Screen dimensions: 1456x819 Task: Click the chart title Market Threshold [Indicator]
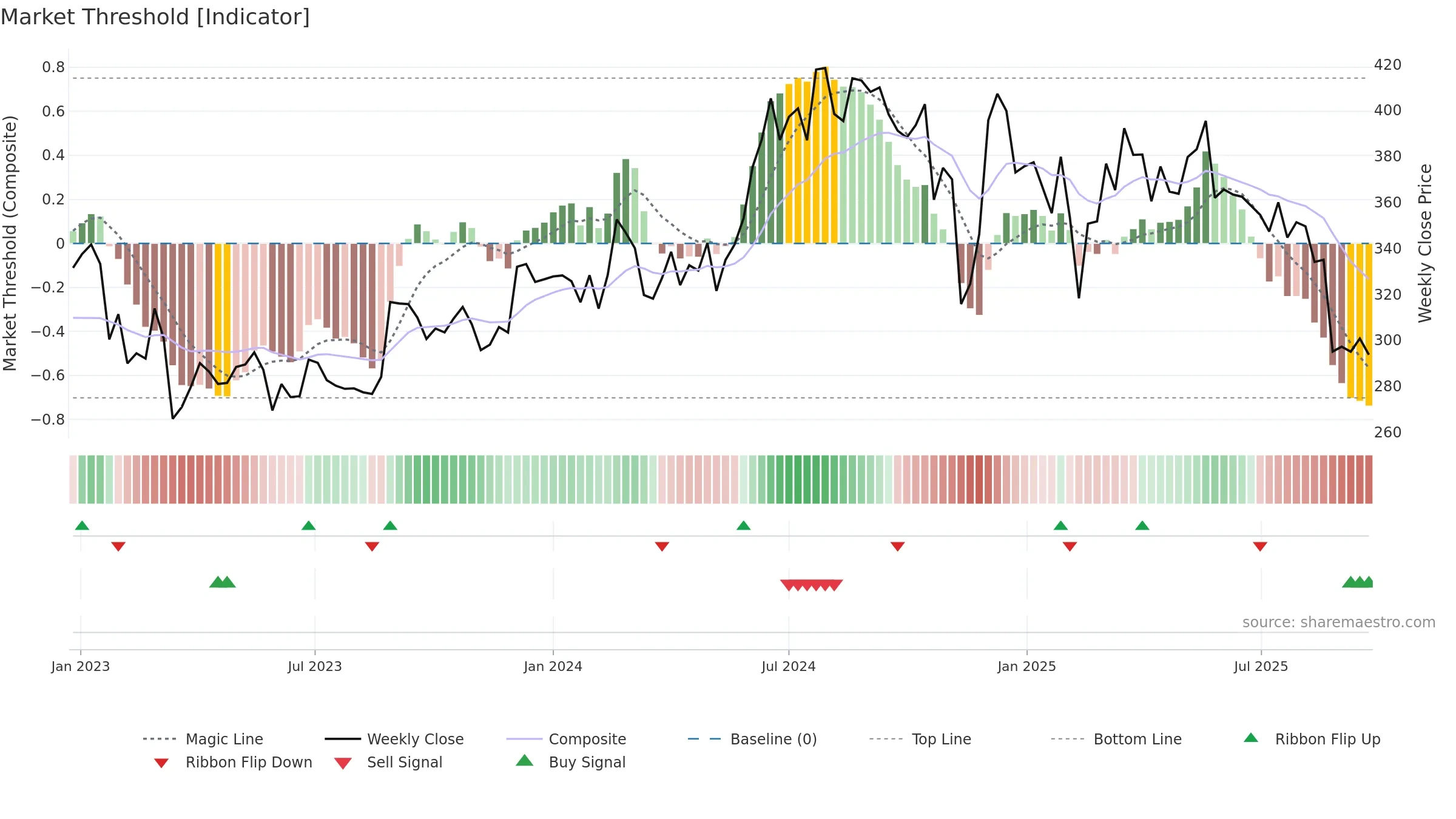click(155, 17)
